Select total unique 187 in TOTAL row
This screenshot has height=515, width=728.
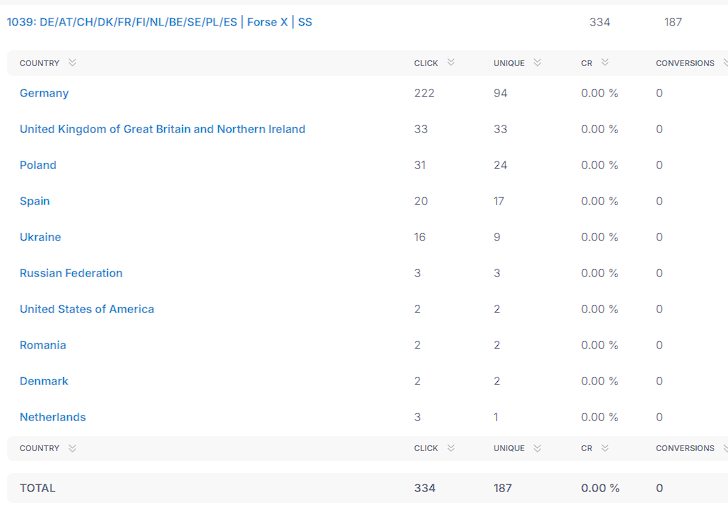click(502, 488)
